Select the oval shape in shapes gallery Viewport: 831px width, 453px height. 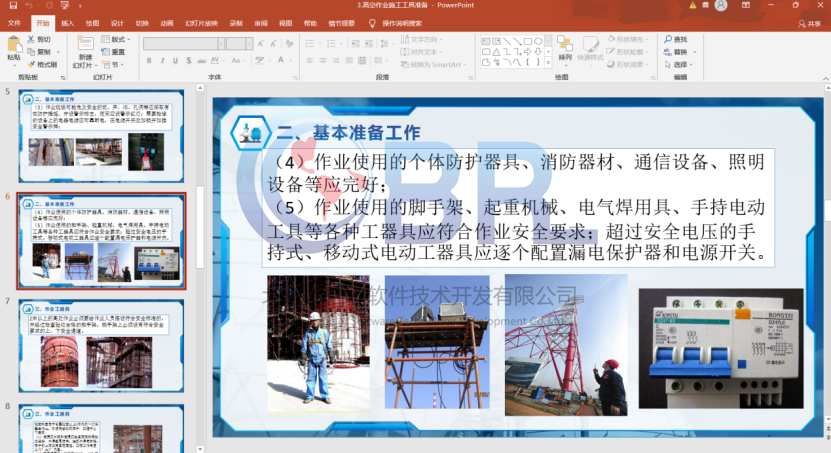(538, 41)
